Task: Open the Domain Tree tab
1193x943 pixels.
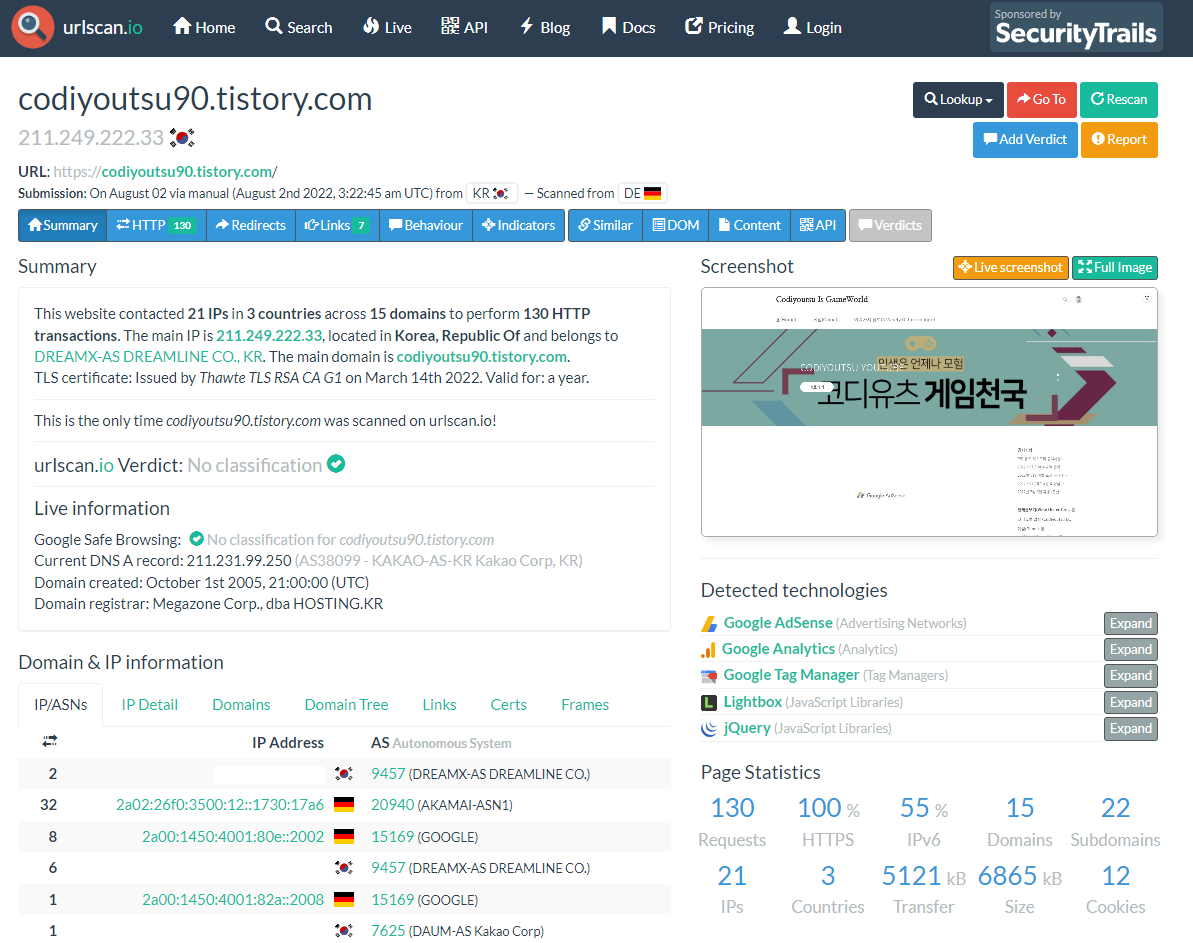Action: click(x=346, y=705)
